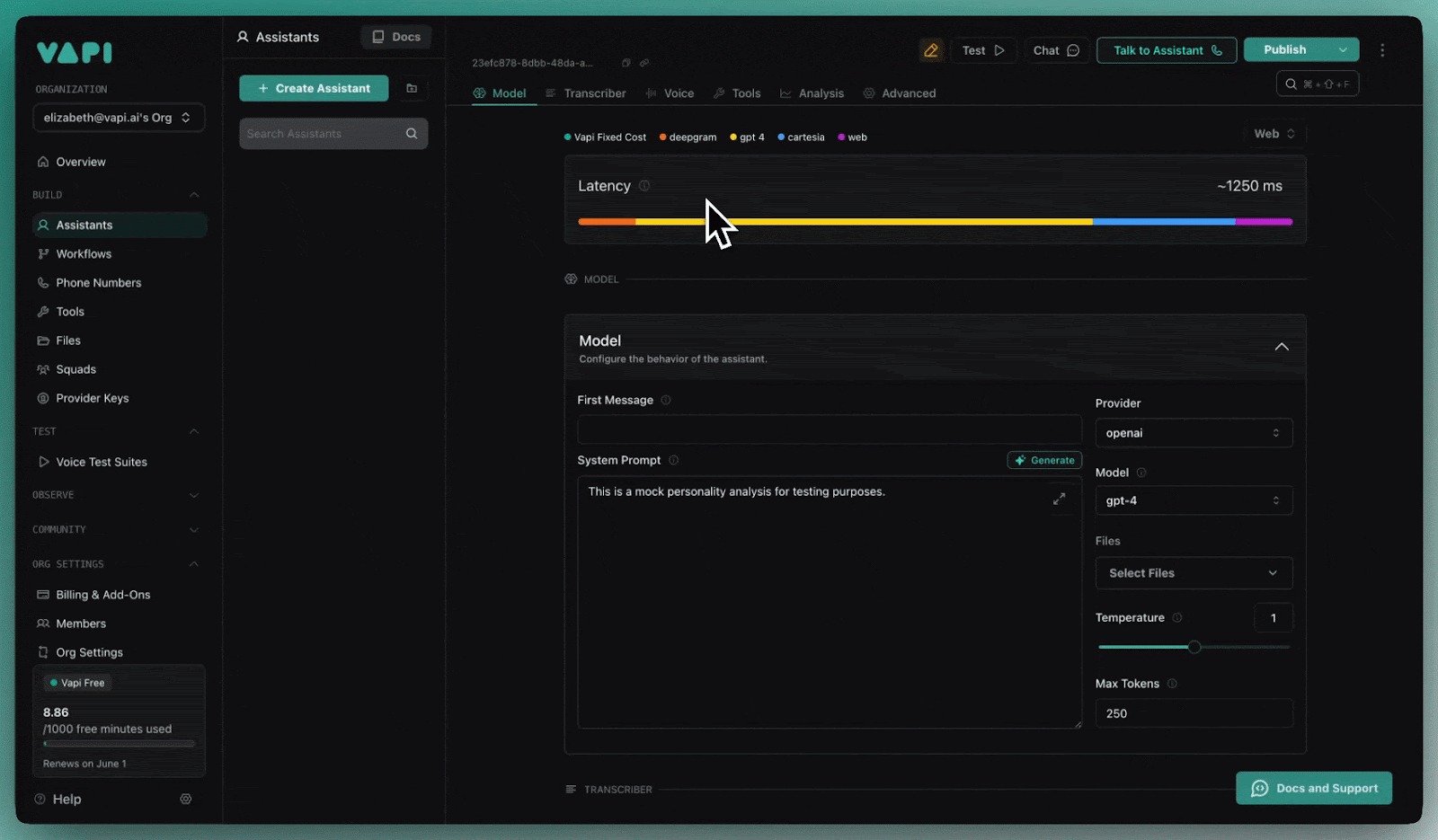Open the Model dropdown showing gpt-4

pyautogui.click(x=1194, y=500)
